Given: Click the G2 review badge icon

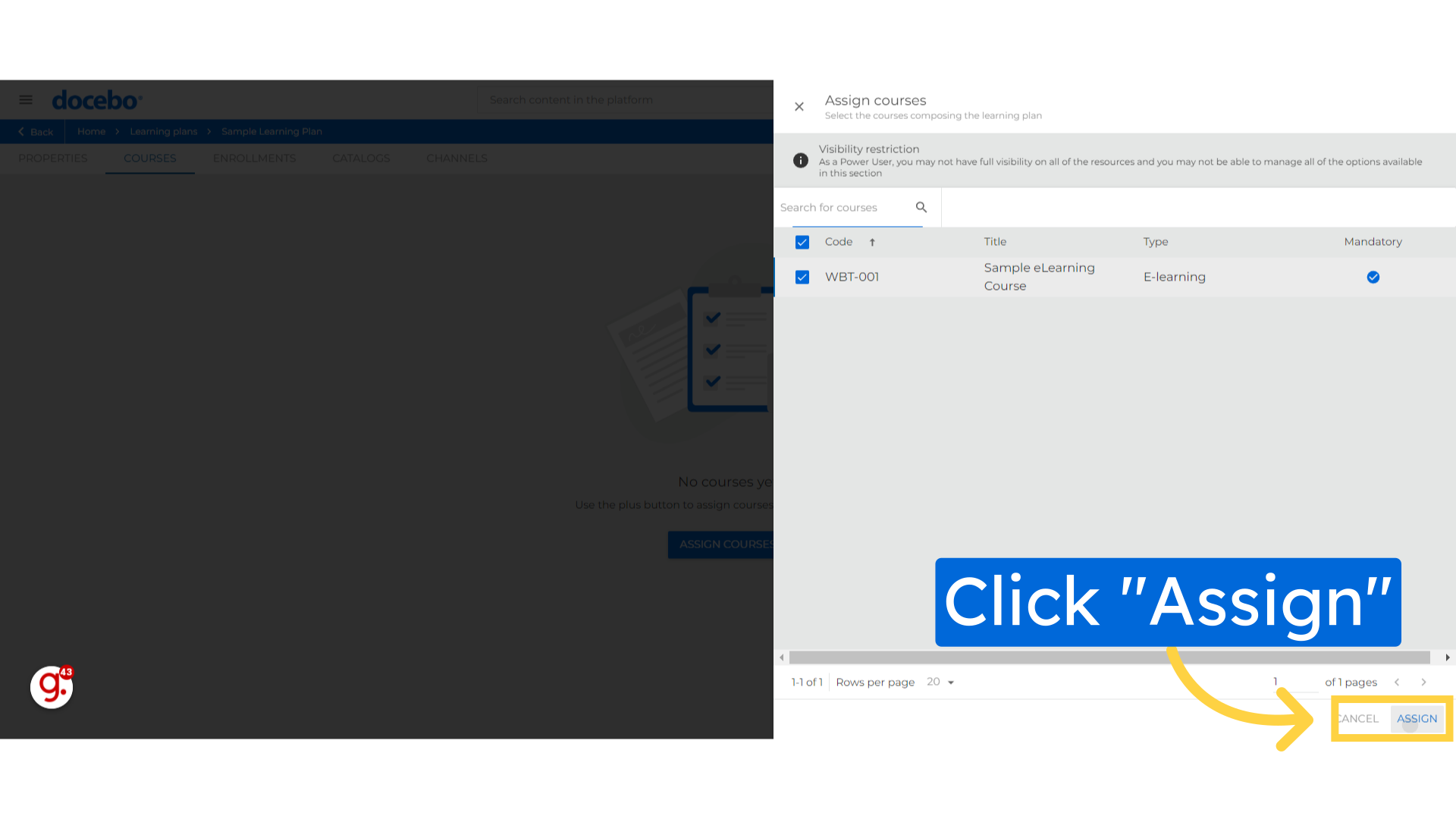Looking at the screenshot, I should (x=52, y=688).
